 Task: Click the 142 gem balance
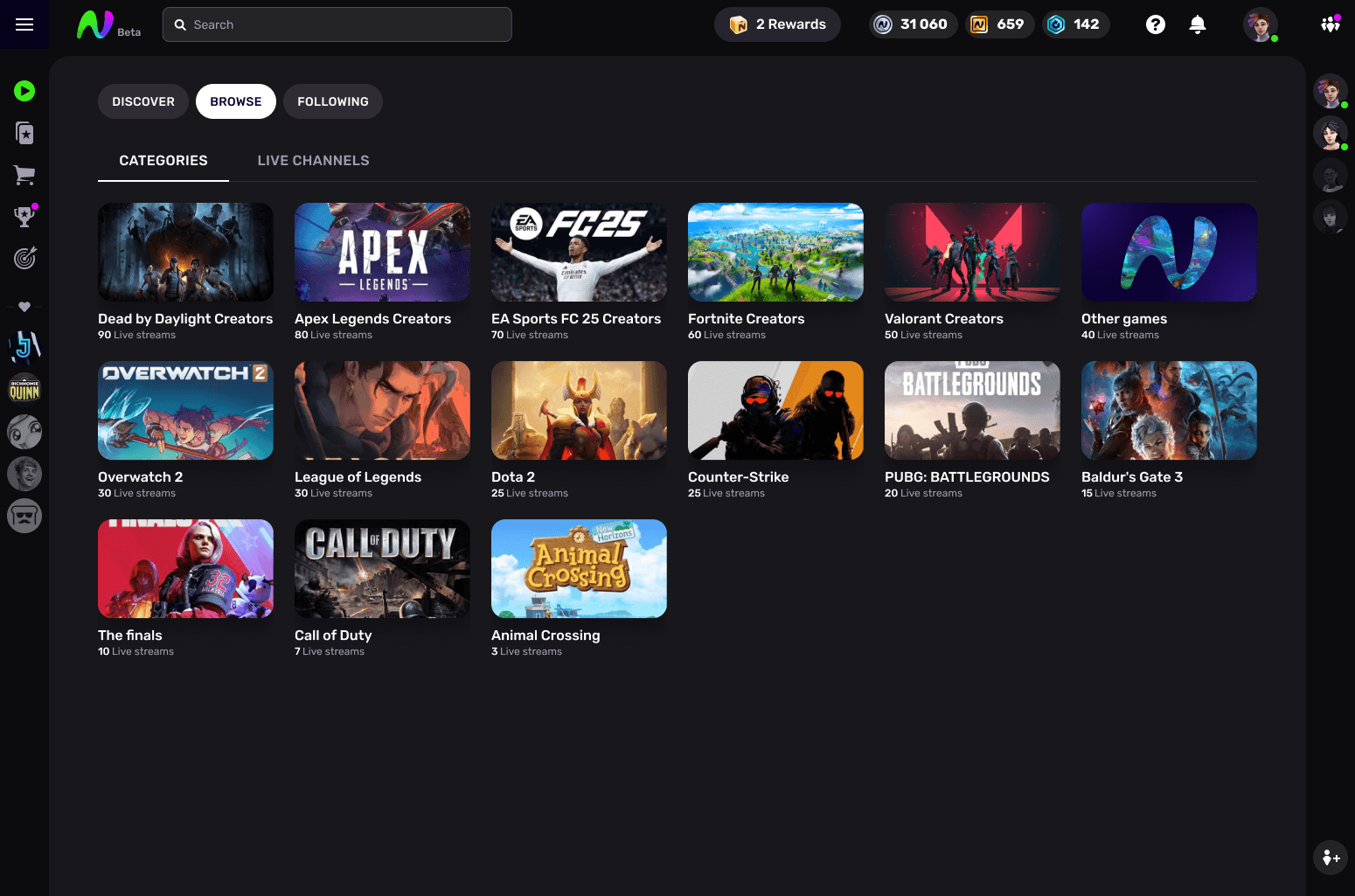tap(1075, 24)
